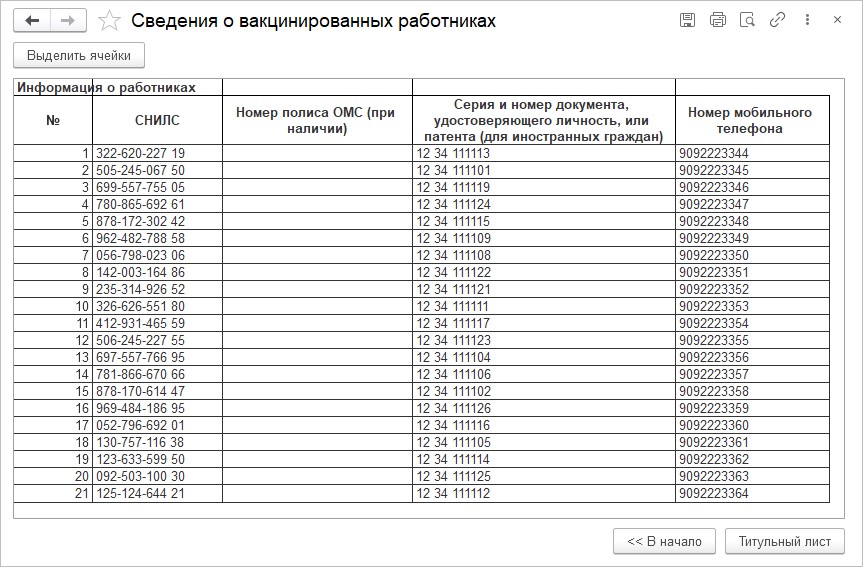Image resolution: width=863 pixels, height=567 pixels.
Task: Select document cell '12 34 111111'
Action: pyautogui.click(x=544, y=307)
